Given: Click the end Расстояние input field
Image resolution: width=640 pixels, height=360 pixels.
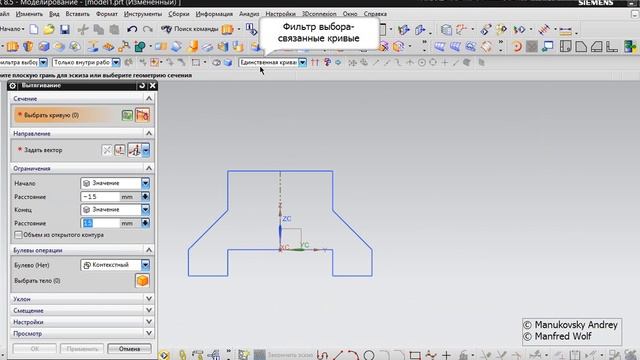Looking at the screenshot, I should click(x=100, y=223).
